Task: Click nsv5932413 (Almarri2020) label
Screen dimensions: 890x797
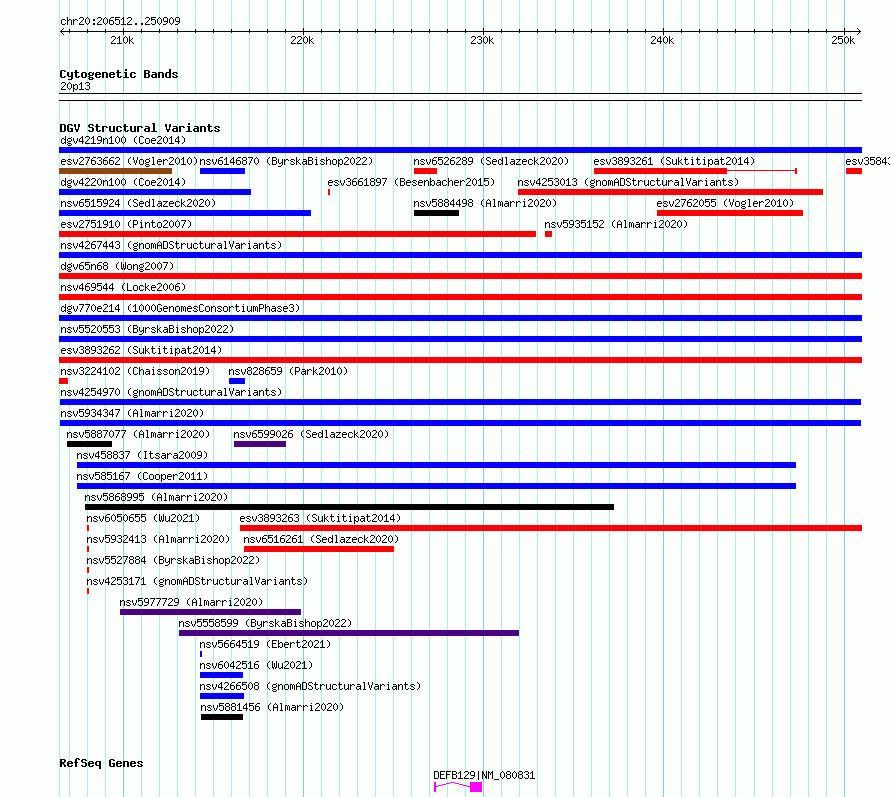Action: pos(158,539)
